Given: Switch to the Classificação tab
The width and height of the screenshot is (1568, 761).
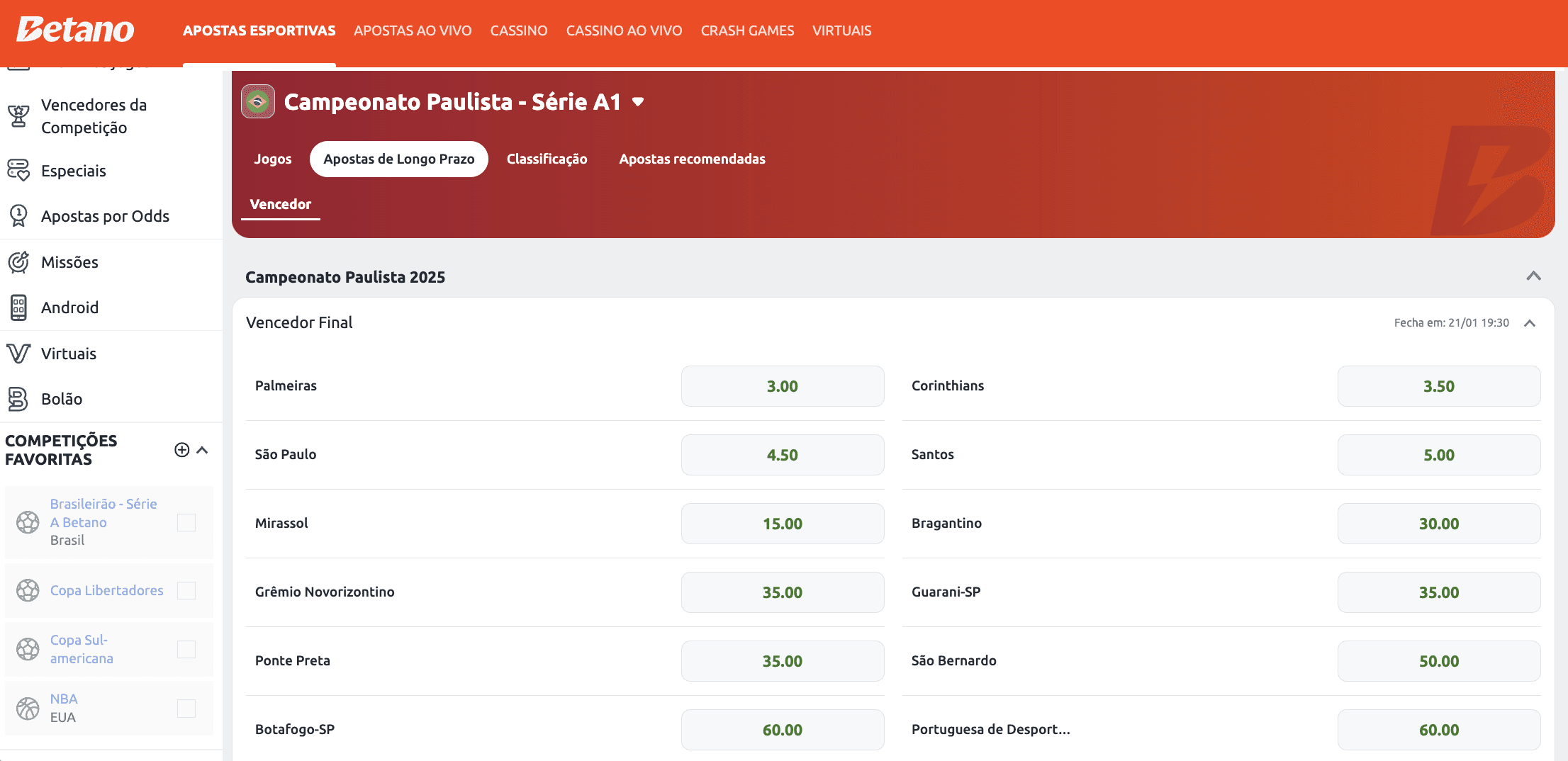Looking at the screenshot, I should [547, 159].
